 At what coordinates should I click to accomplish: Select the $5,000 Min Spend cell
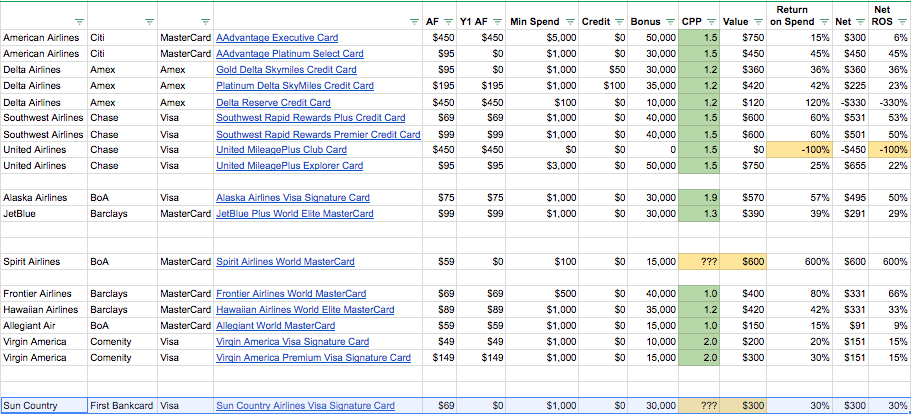click(543, 38)
